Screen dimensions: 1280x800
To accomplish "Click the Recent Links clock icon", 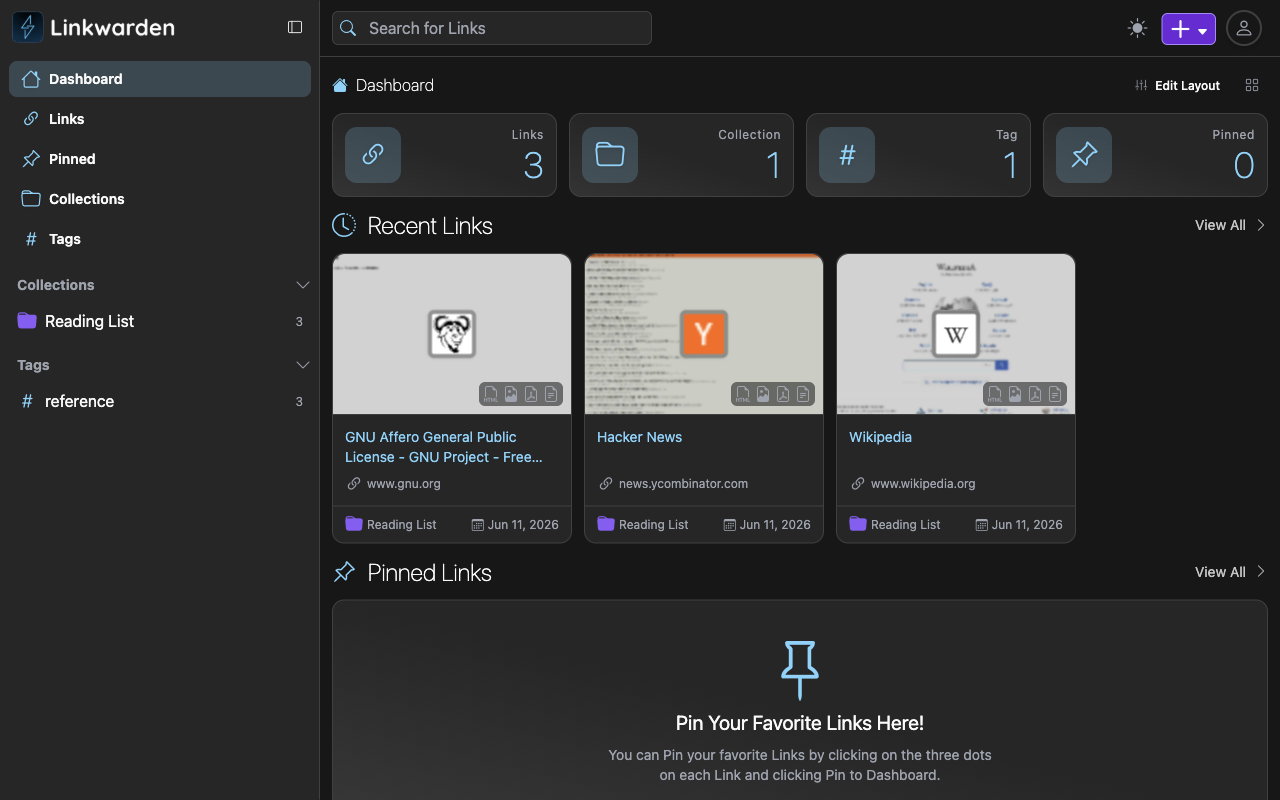I will click(x=344, y=225).
